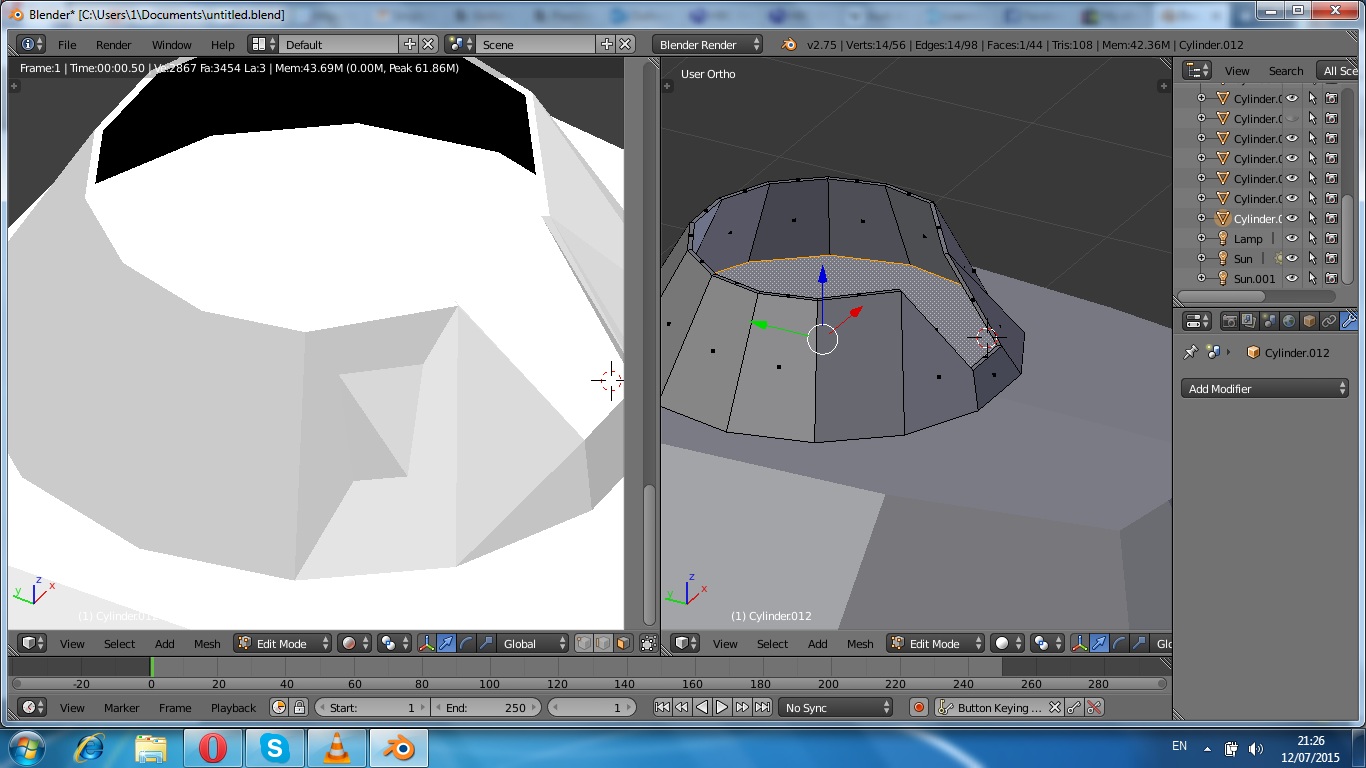Screen dimensions: 1366x768
Task: Switch to edge select mode
Action: (603, 643)
